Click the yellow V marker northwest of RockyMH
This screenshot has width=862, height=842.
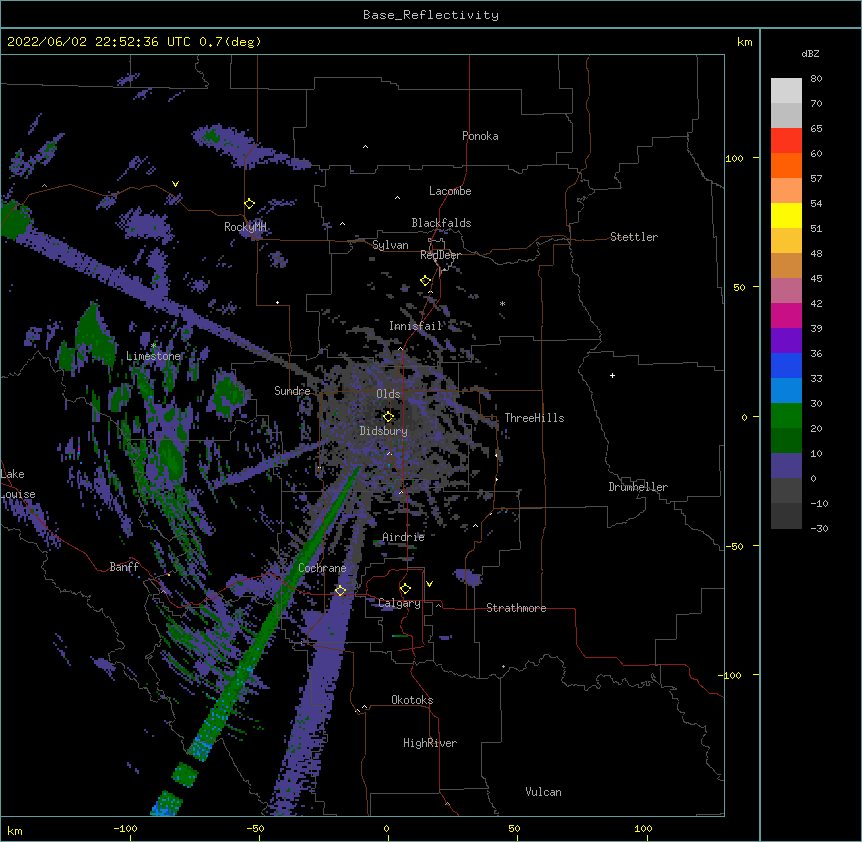(x=175, y=184)
